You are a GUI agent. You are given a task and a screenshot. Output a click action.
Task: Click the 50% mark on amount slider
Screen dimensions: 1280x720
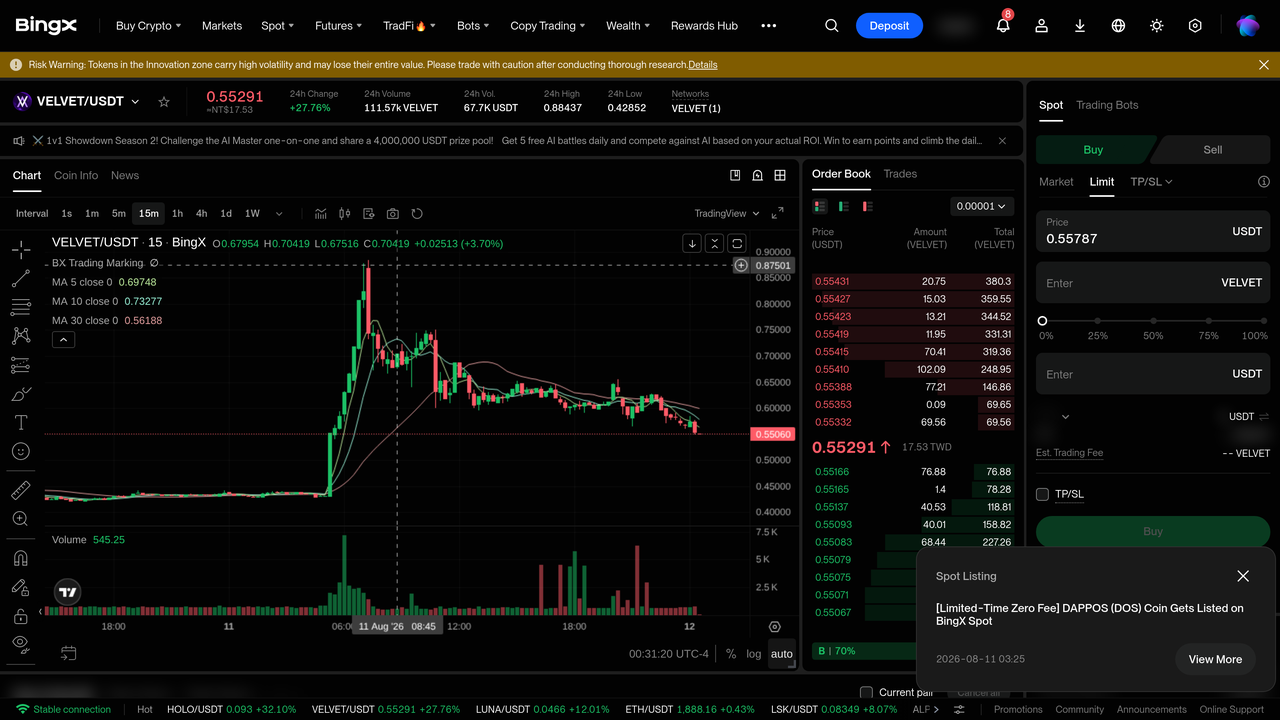tap(1153, 321)
